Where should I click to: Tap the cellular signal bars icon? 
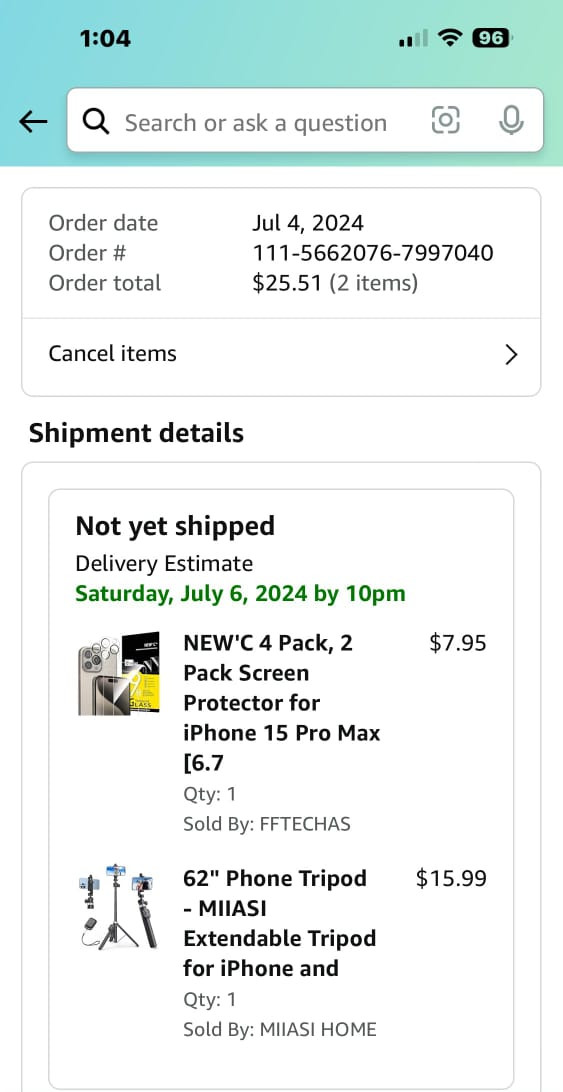pos(413,38)
